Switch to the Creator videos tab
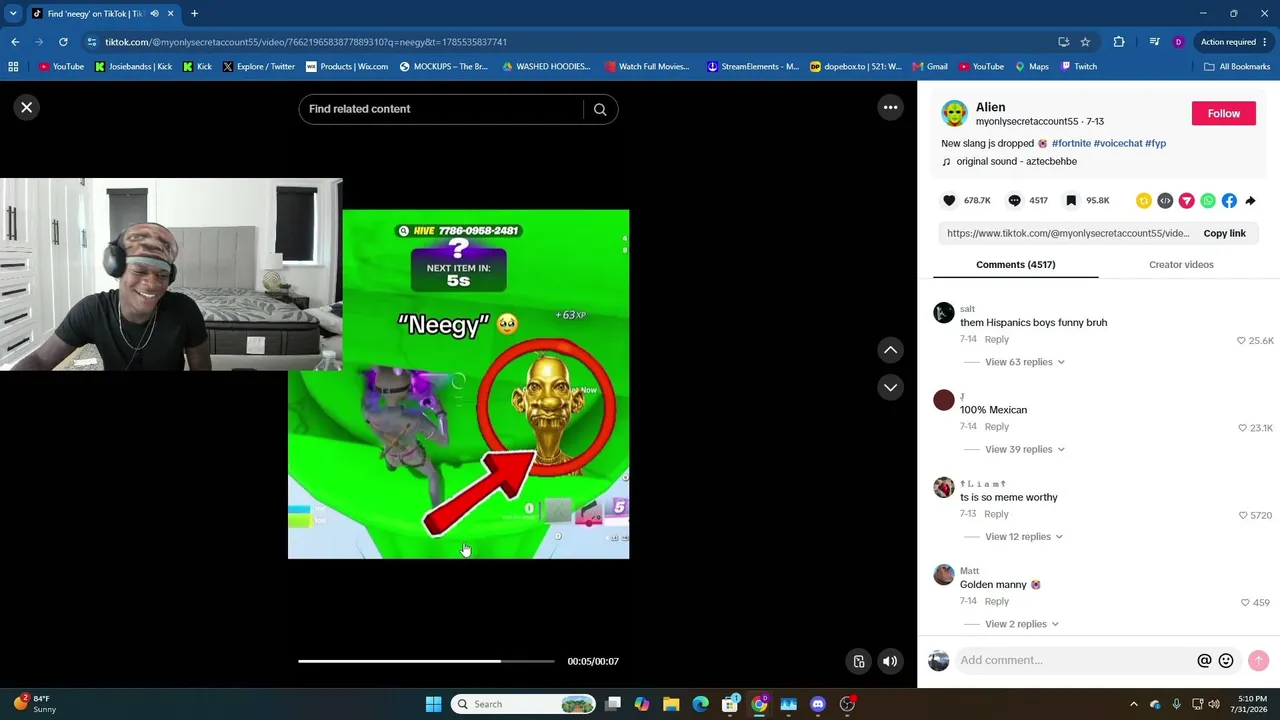The width and height of the screenshot is (1280, 720). pos(1181,265)
